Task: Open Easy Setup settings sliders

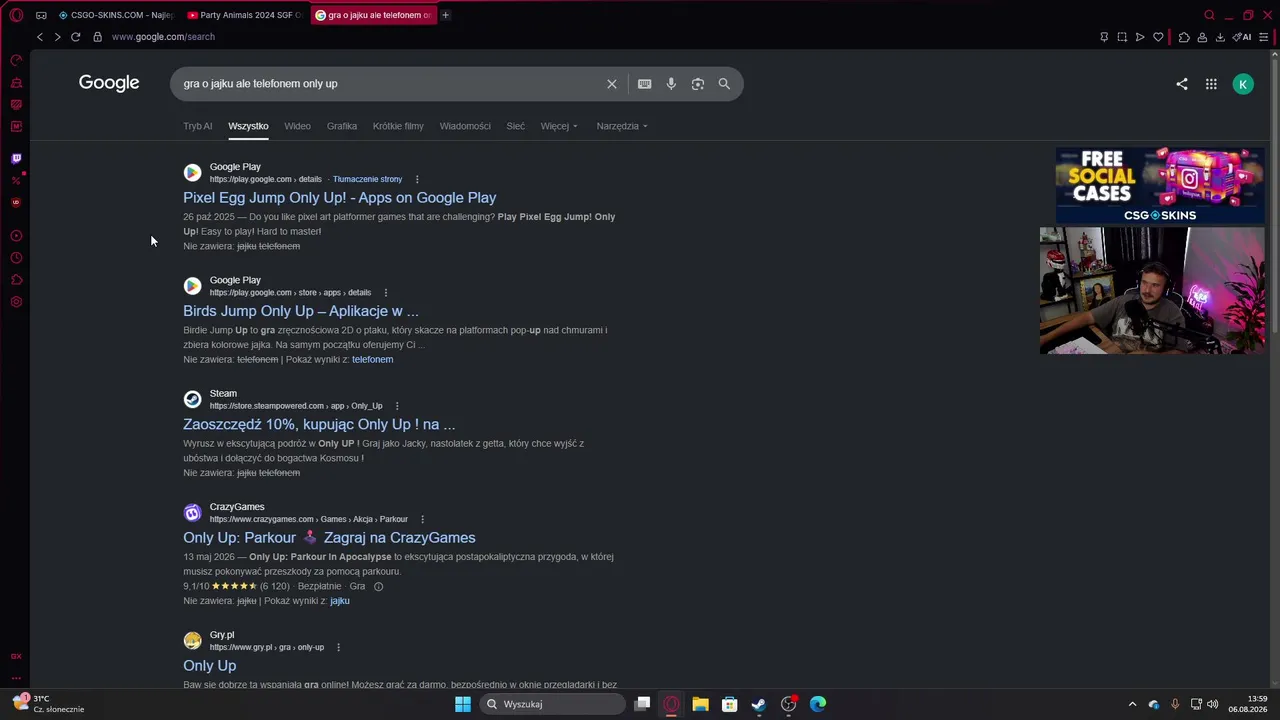Action: tap(1264, 37)
